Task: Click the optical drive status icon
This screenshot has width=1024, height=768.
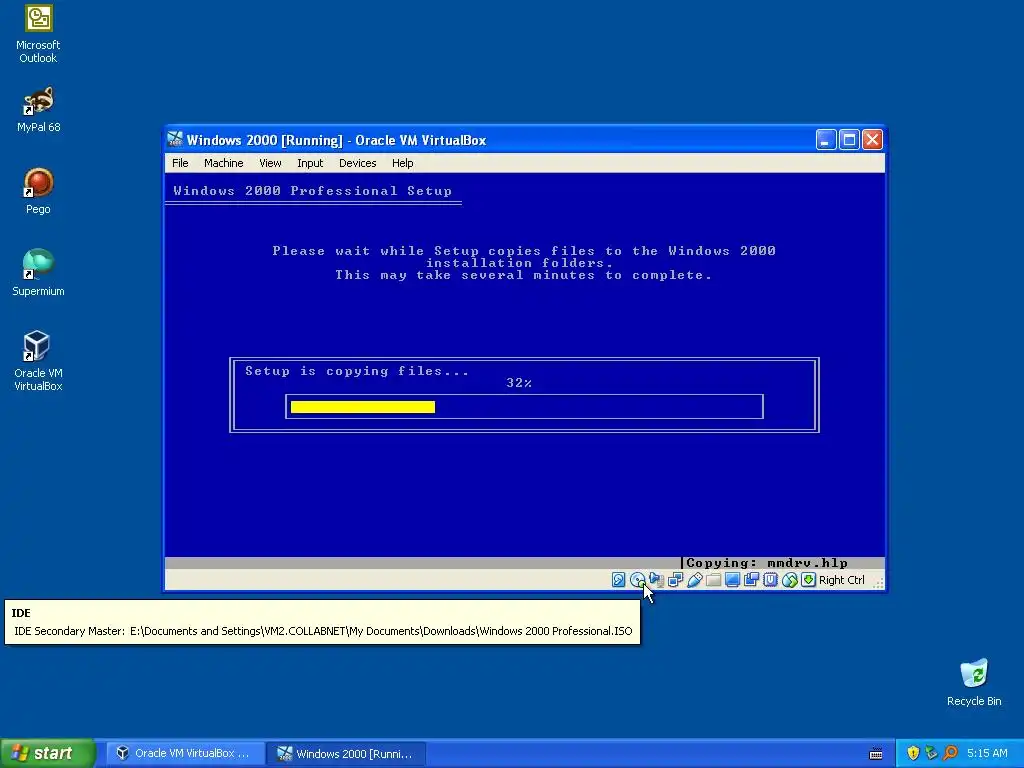Action: [x=637, y=580]
